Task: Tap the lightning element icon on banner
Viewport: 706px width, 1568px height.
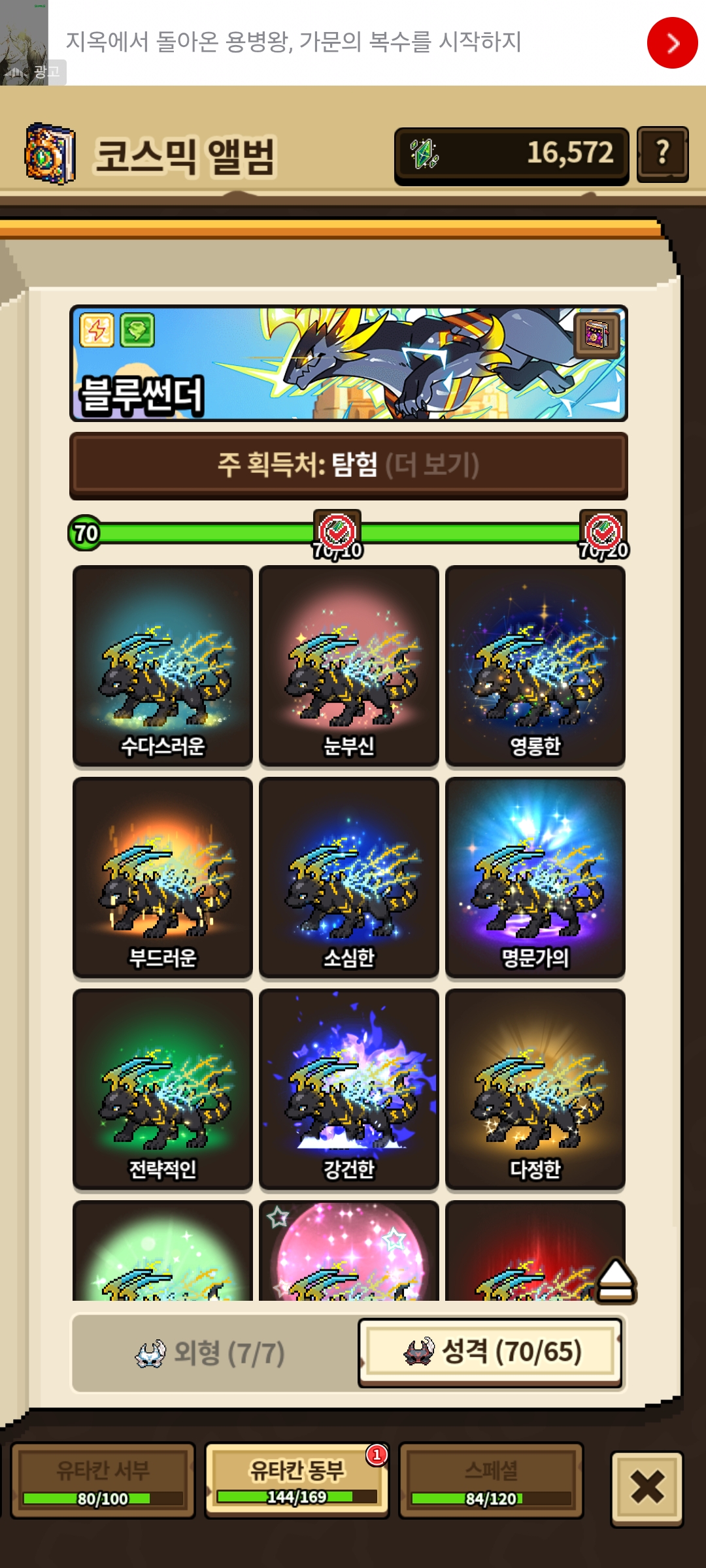Action: click(97, 330)
